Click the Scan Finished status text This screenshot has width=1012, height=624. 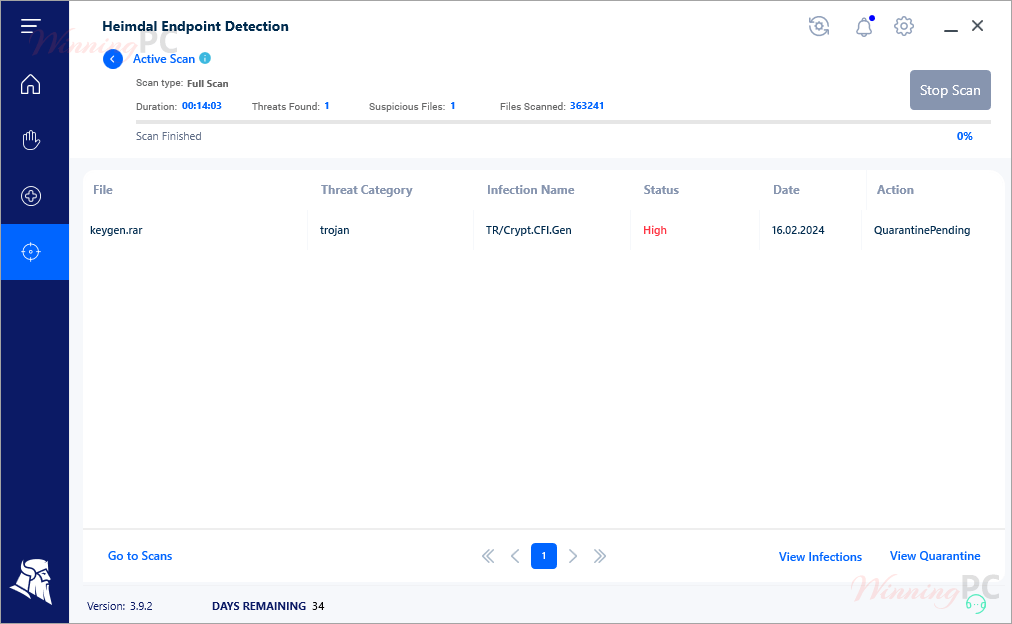tap(168, 136)
